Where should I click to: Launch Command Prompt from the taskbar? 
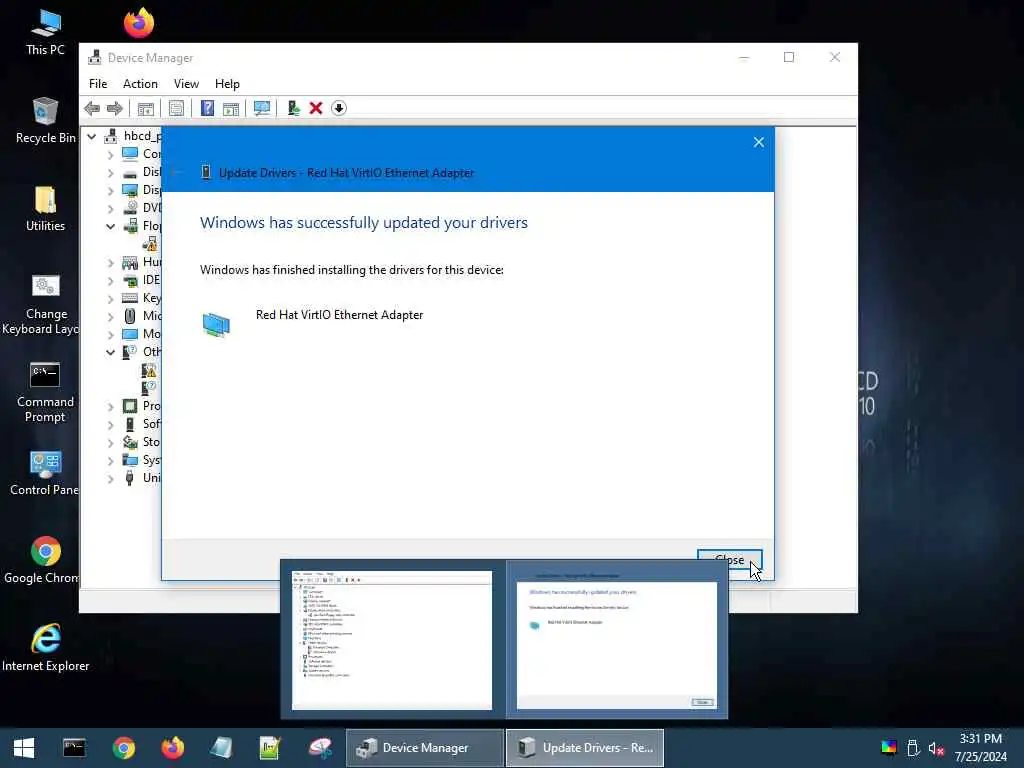pyautogui.click(x=74, y=748)
